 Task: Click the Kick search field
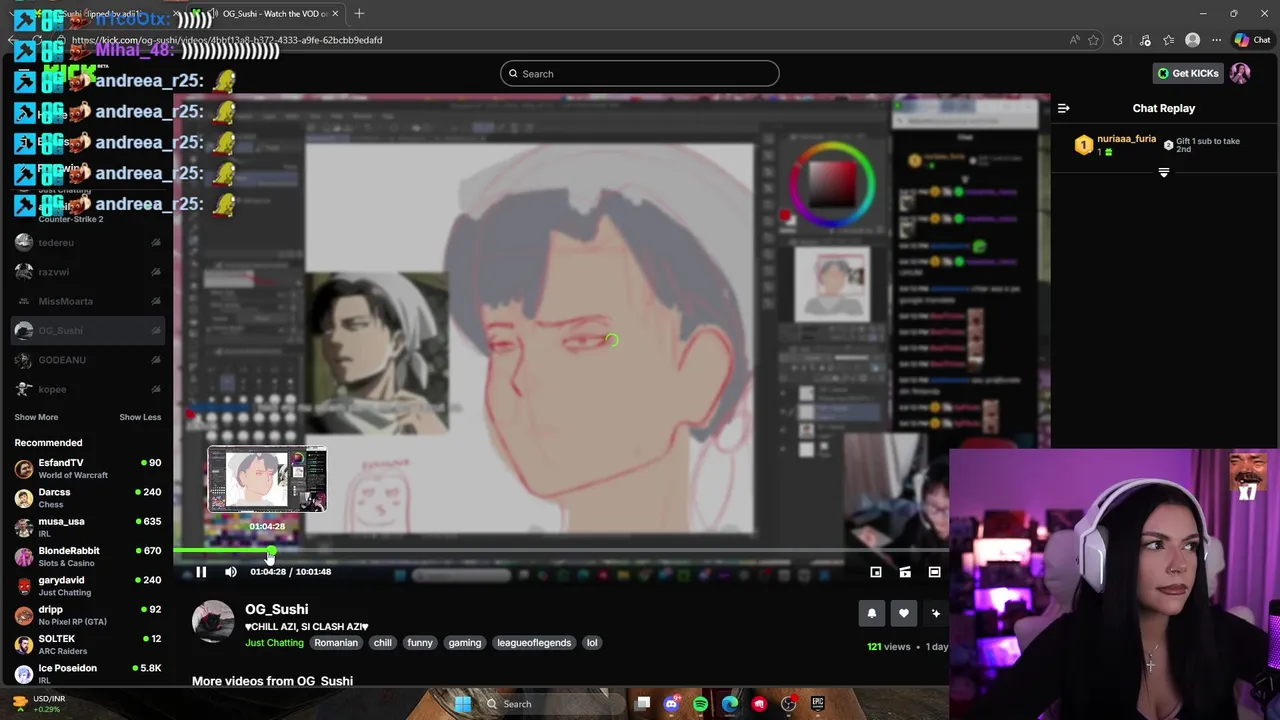point(640,73)
